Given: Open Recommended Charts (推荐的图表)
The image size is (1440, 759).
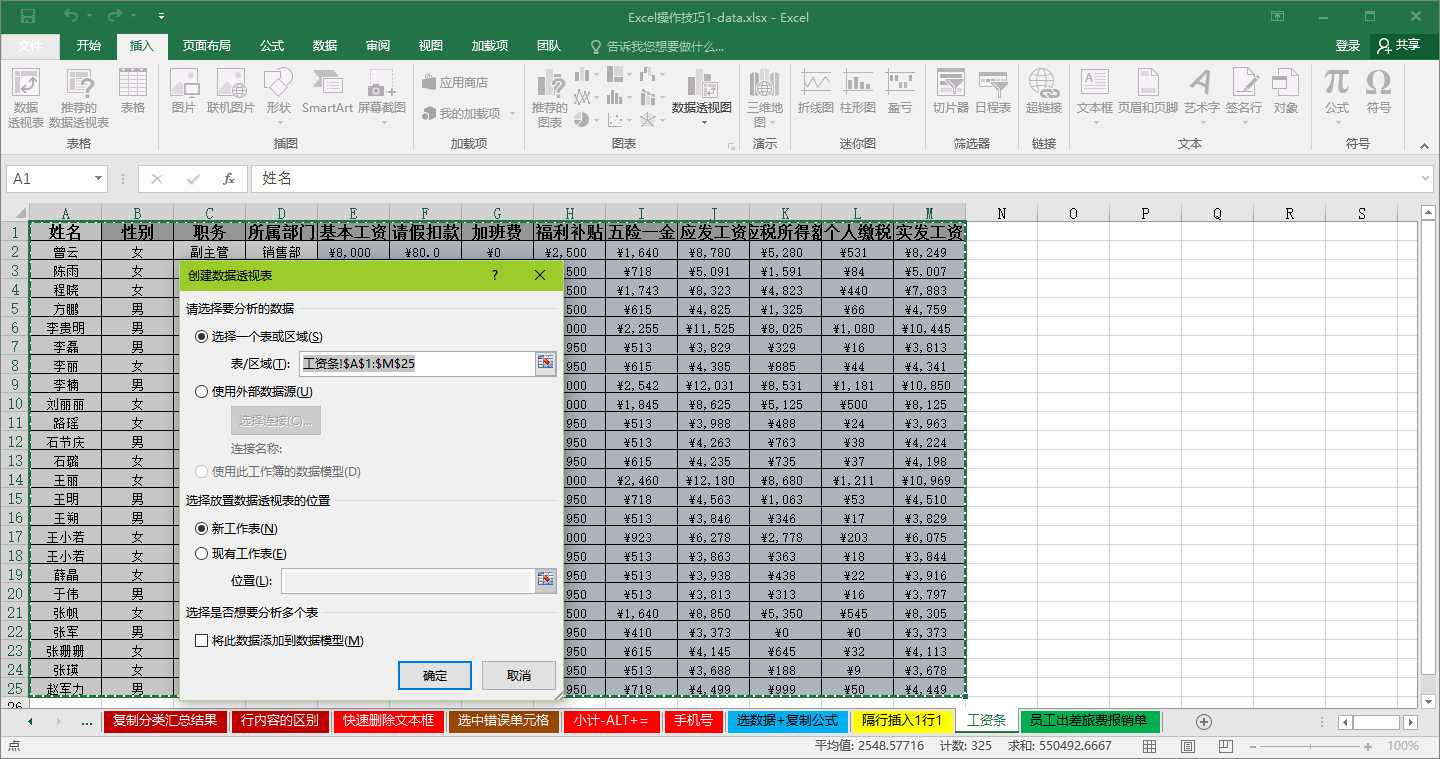Looking at the screenshot, I should click(549, 98).
